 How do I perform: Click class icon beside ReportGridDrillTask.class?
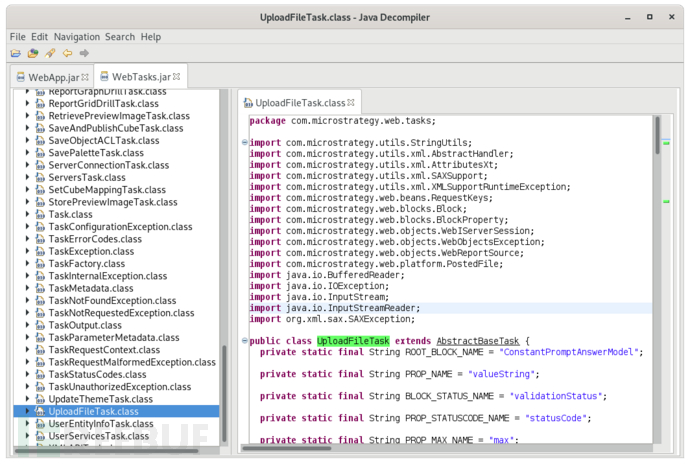click(40, 103)
